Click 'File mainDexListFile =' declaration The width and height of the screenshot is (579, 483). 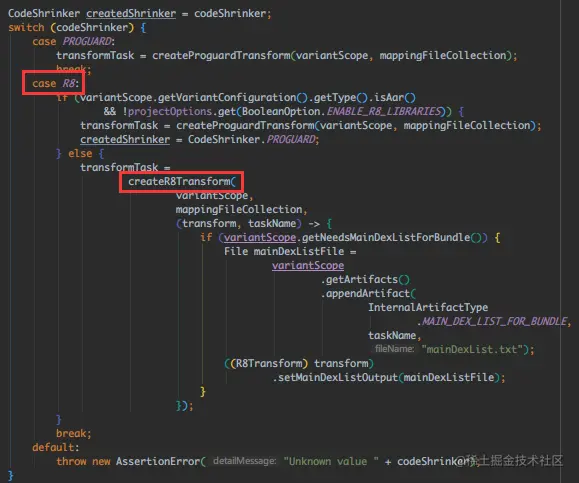click(x=290, y=251)
